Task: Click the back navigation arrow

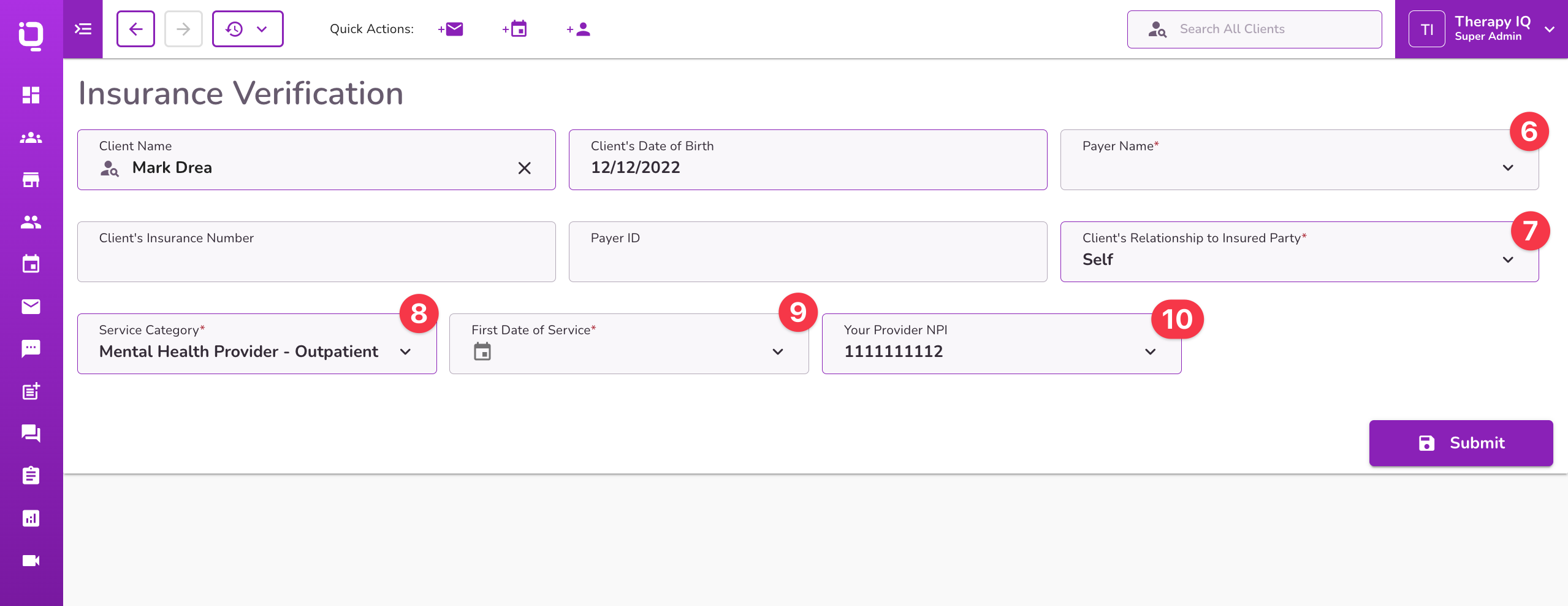Action: tap(135, 29)
